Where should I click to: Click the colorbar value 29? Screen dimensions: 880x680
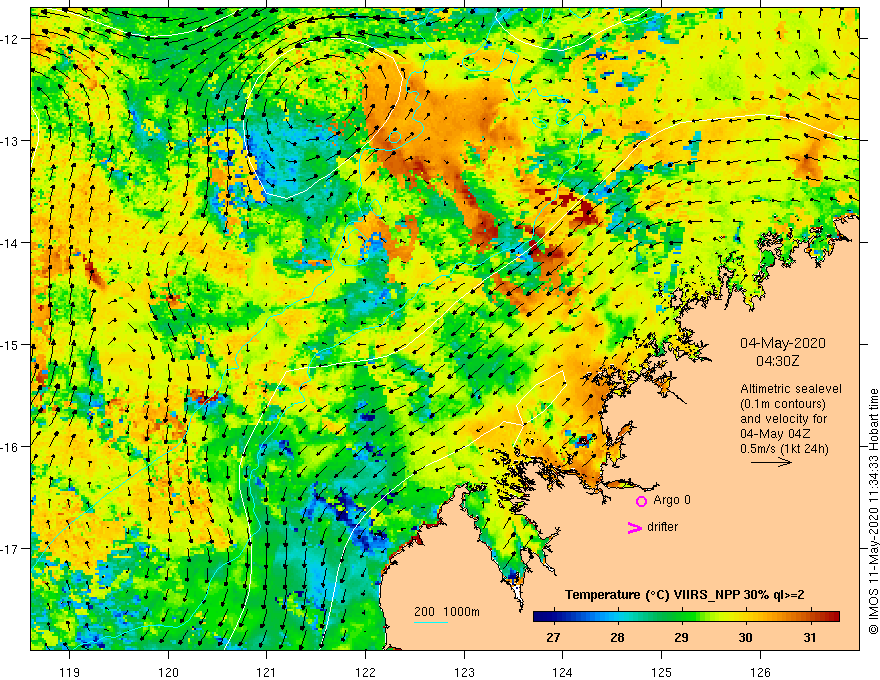coord(681,637)
